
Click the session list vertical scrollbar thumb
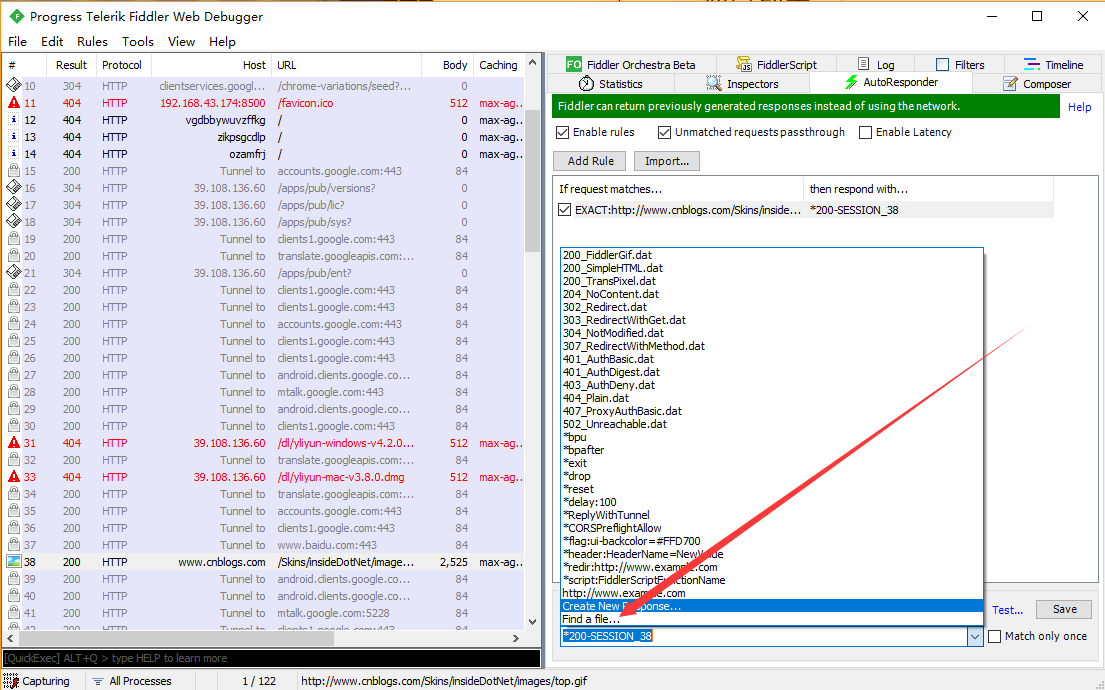point(533,180)
